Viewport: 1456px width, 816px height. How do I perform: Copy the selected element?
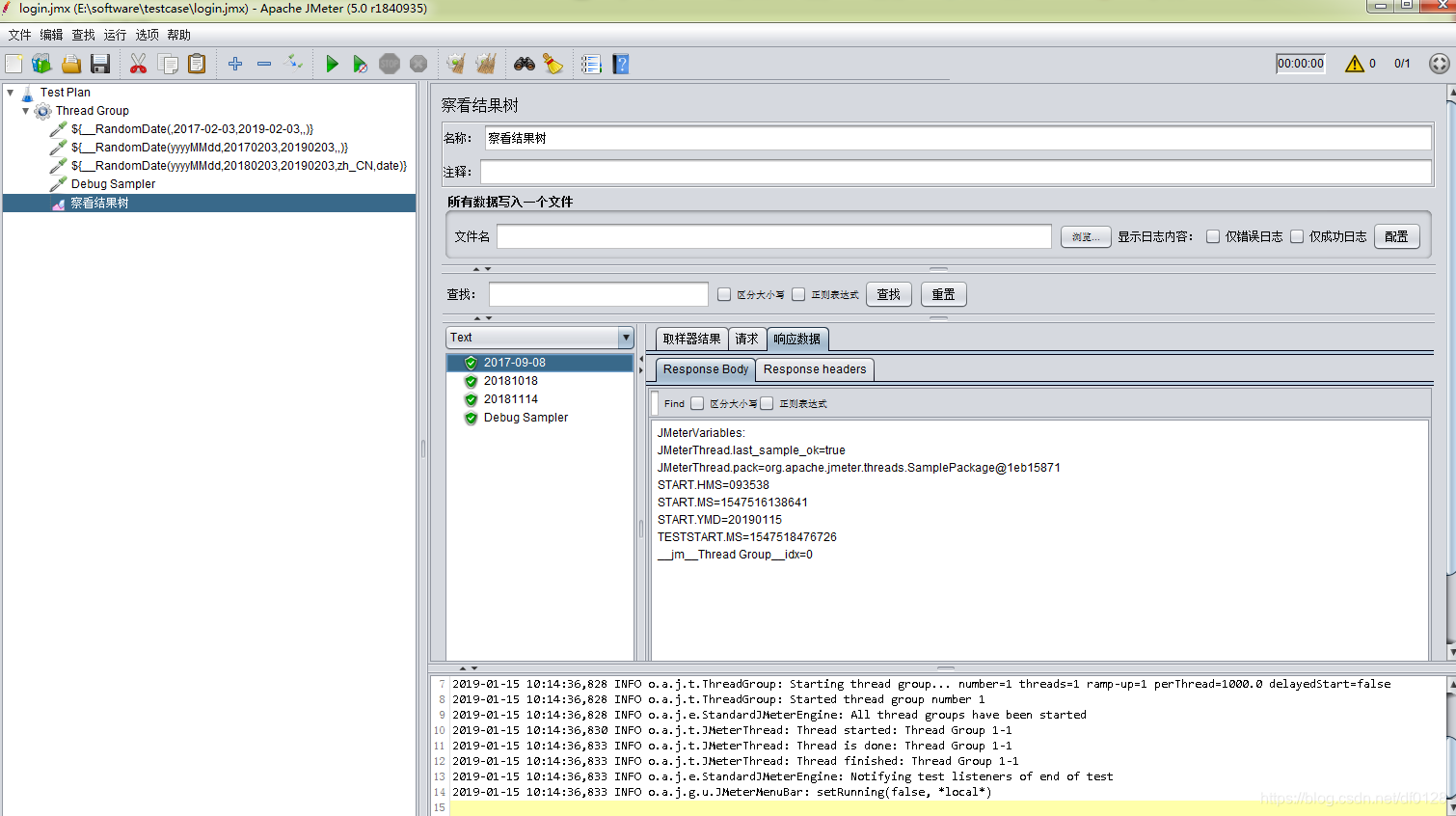coord(168,64)
